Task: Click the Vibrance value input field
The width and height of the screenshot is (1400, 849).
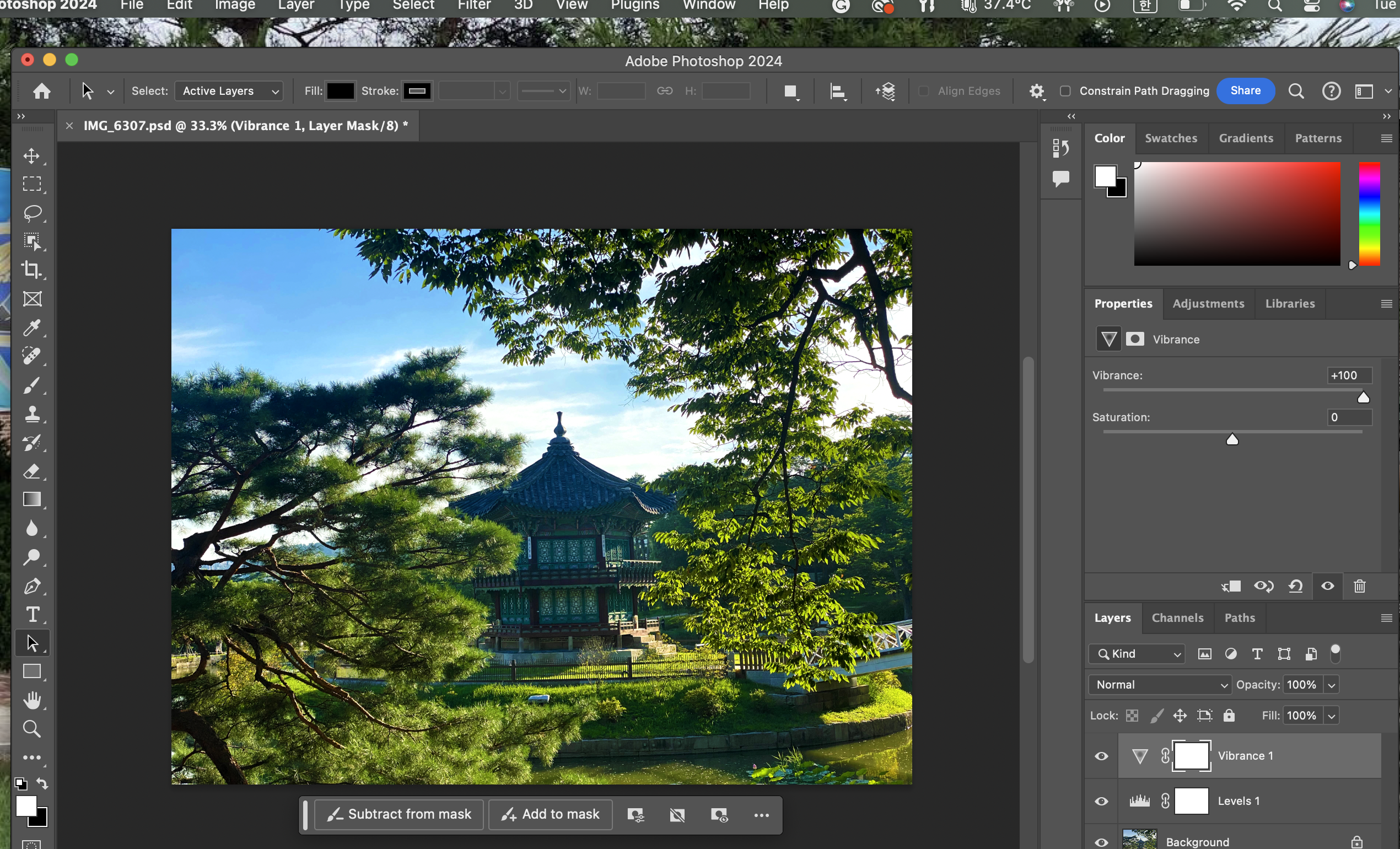Action: pyautogui.click(x=1349, y=375)
